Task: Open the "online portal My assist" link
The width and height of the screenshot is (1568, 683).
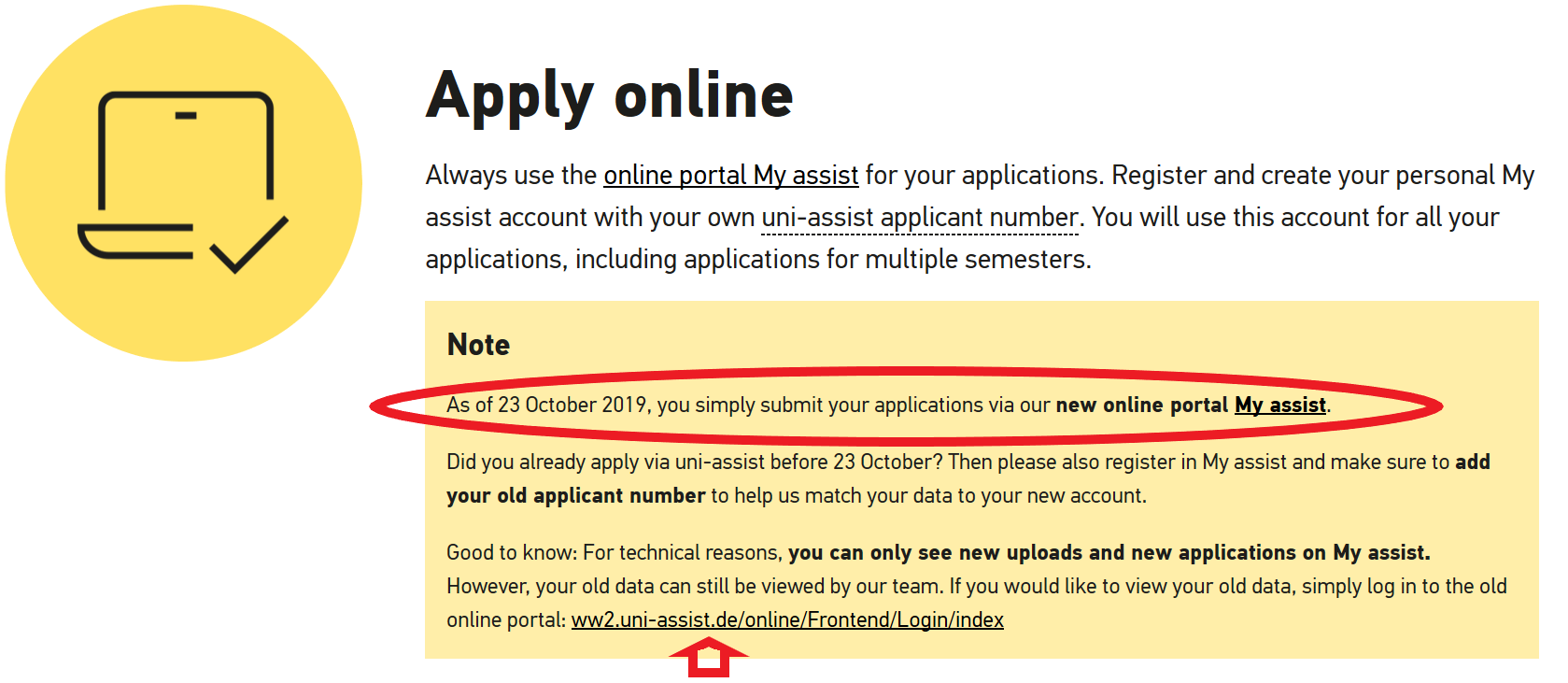Action: tap(730, 176)
